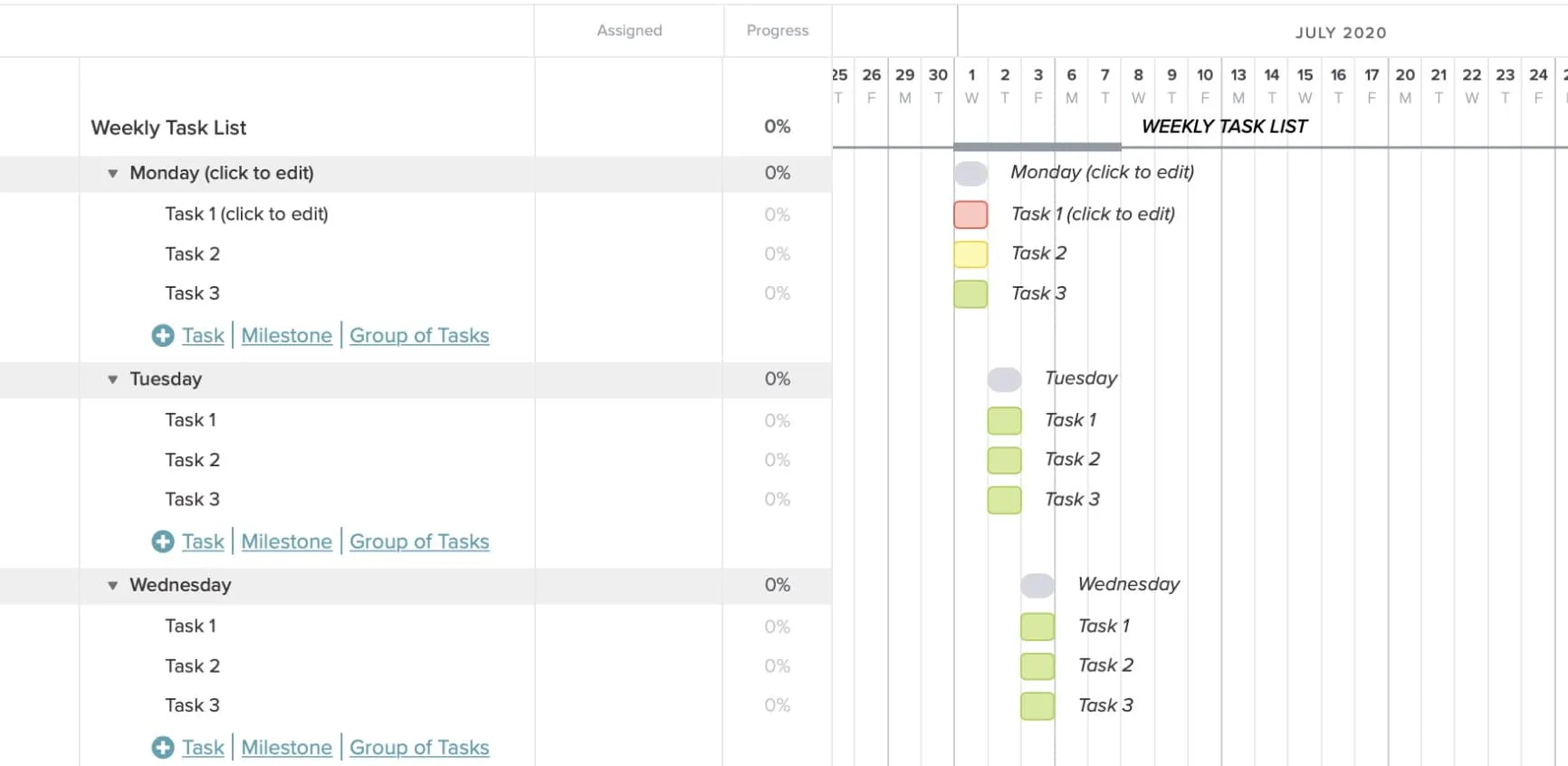Click Group of Tasks under Tuesday
The image size is (1568, 766).
pos(419,541)
